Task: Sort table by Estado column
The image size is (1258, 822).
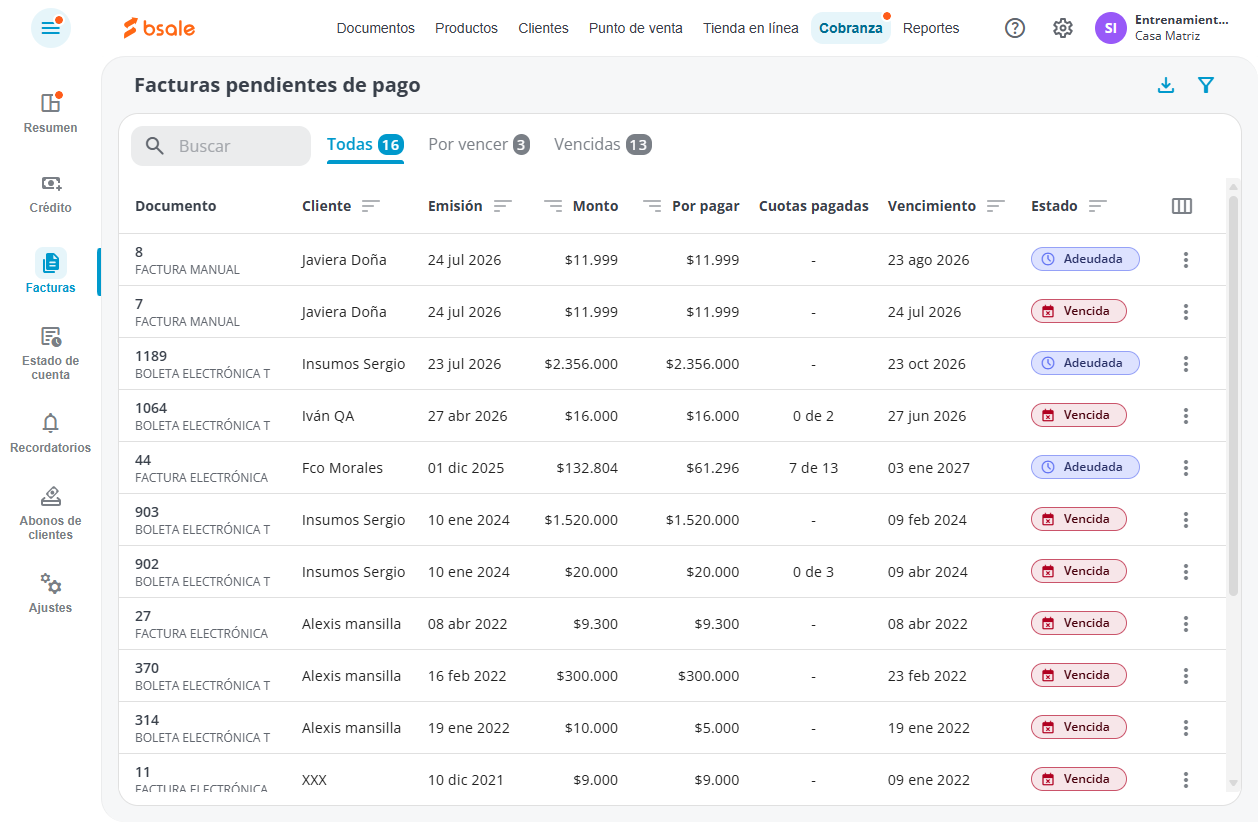Action: pos(1098,206)
